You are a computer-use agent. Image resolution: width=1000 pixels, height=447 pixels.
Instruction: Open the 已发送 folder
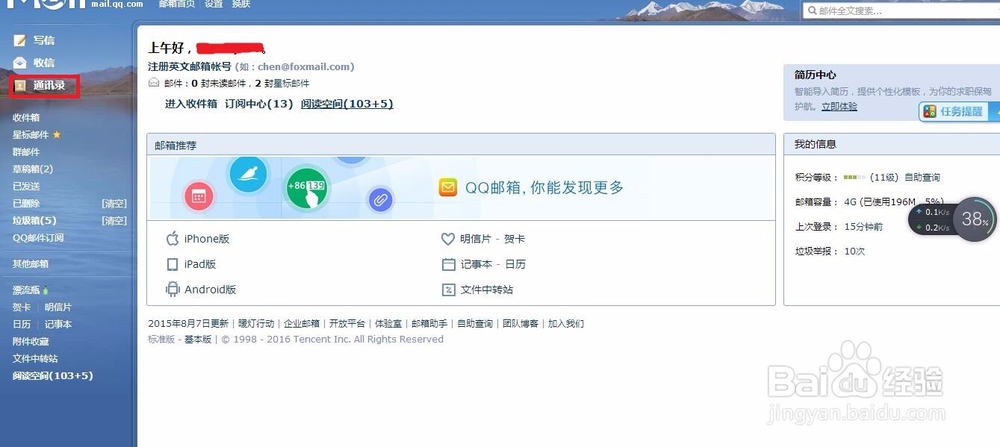[26, 186]
